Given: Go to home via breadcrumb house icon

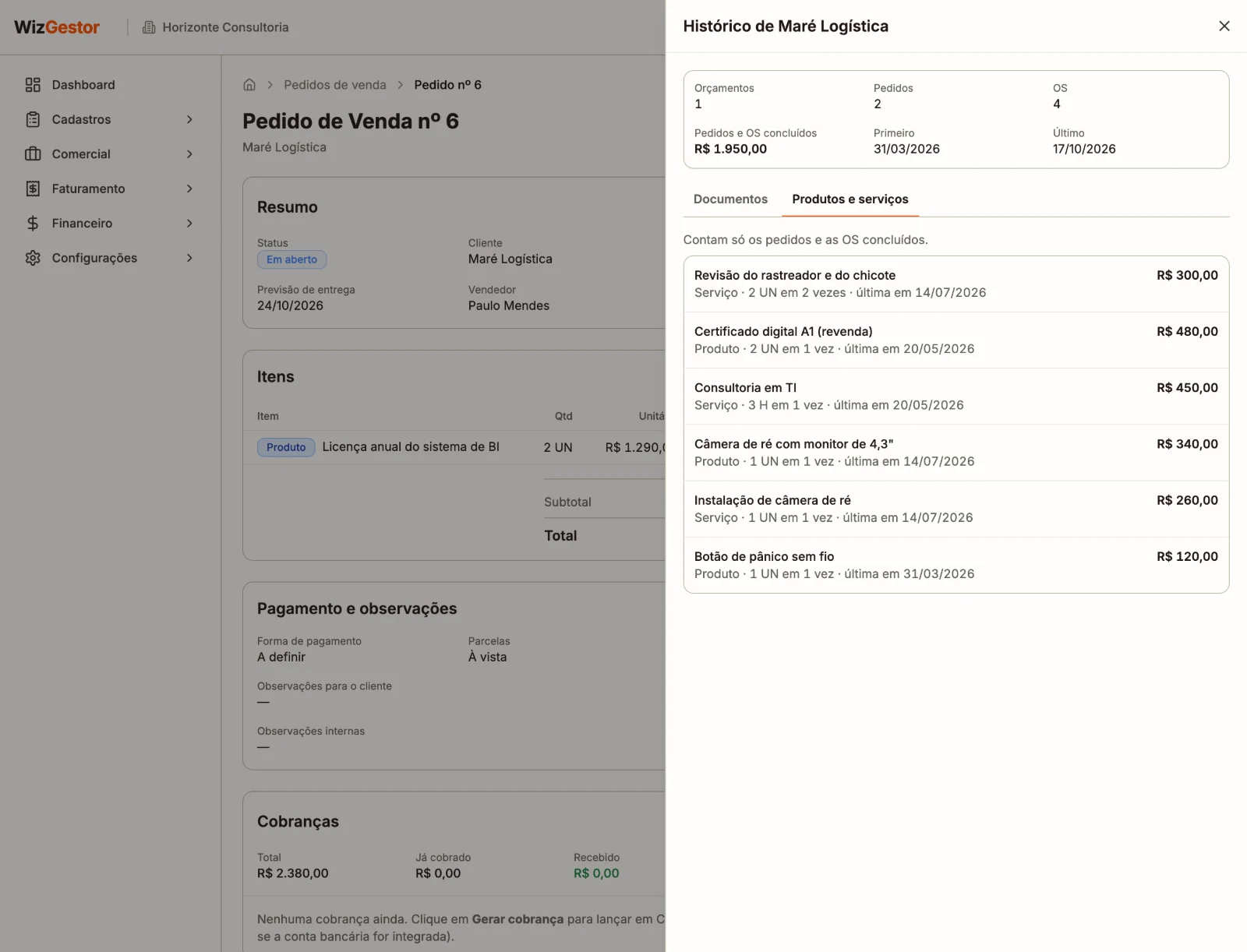Looking at the screenshot, I should pos(249,85).
